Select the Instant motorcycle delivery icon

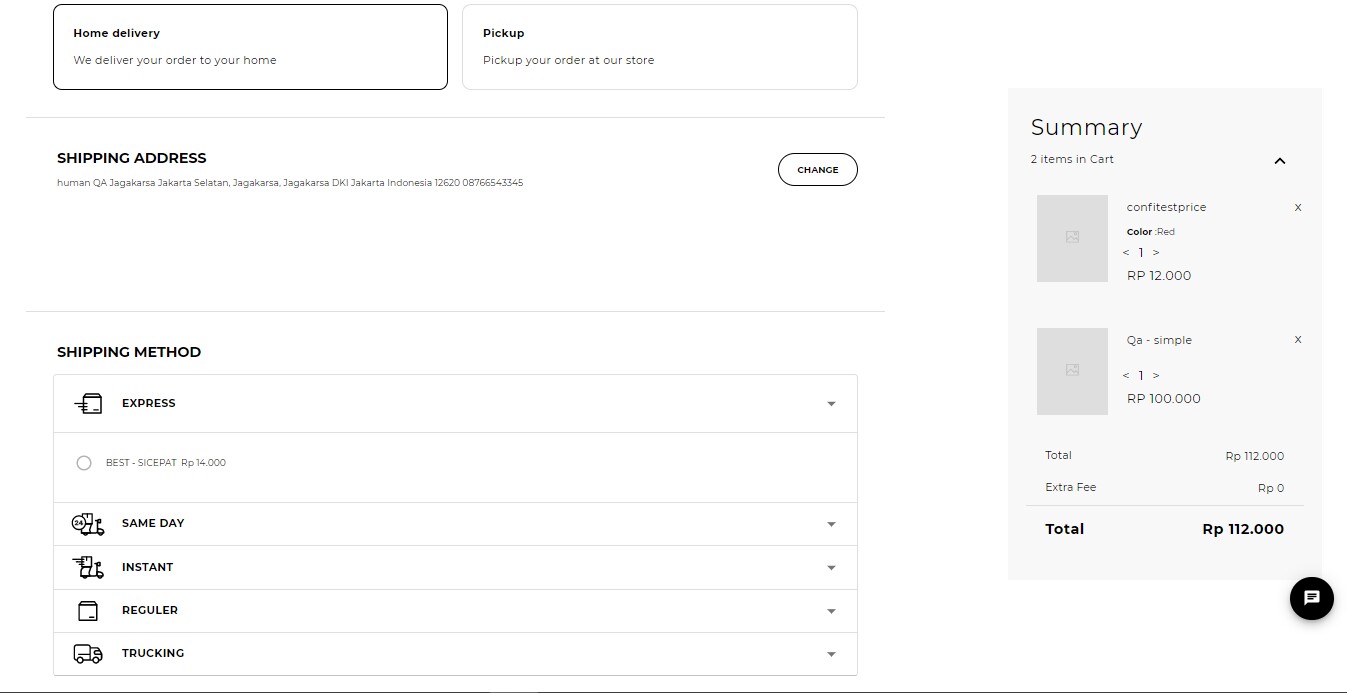coord(87,567)
